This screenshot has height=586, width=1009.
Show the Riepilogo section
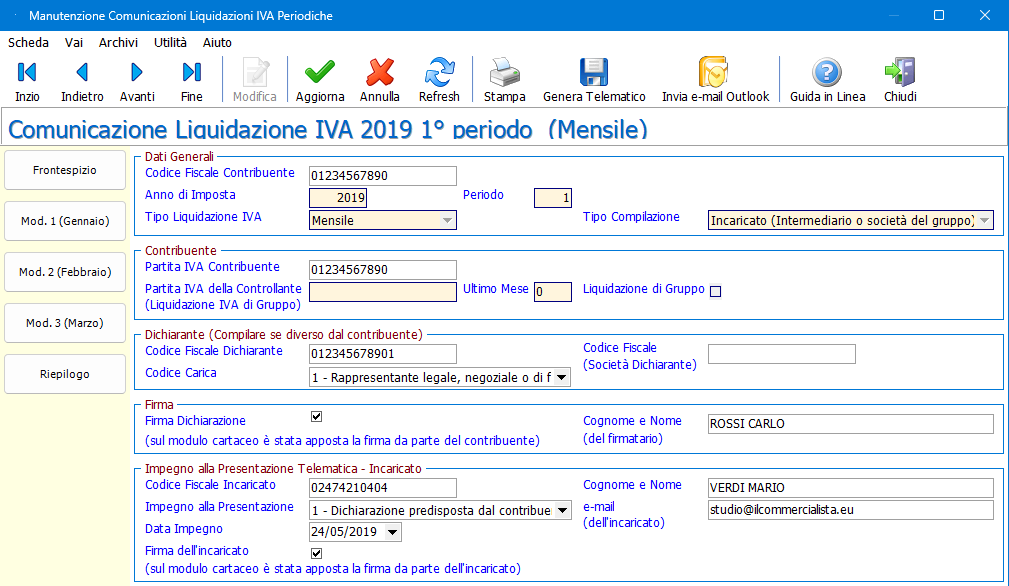pyautogui.click(x=65, y=374)
